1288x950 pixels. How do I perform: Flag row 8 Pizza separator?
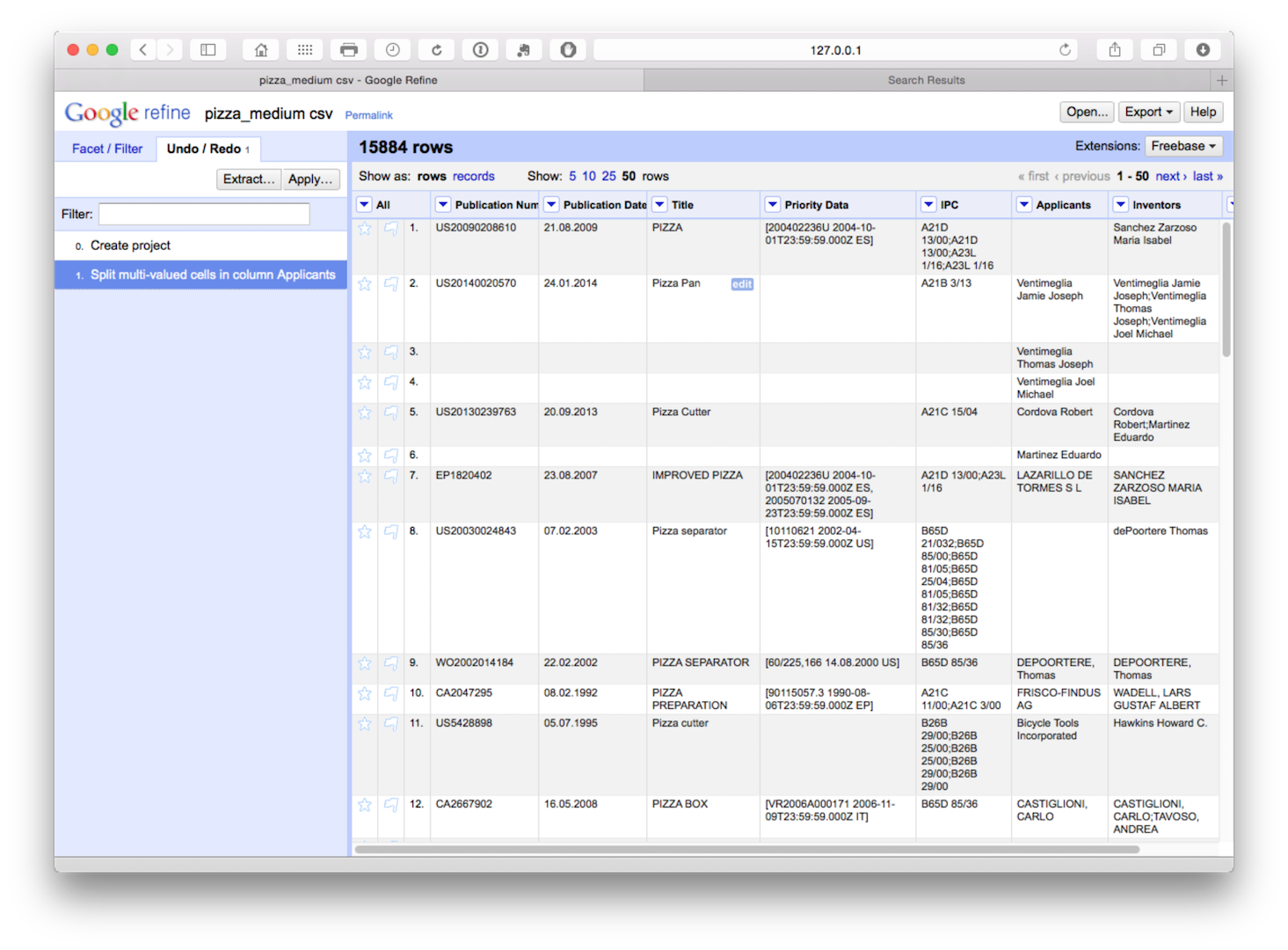click(390, 532)
